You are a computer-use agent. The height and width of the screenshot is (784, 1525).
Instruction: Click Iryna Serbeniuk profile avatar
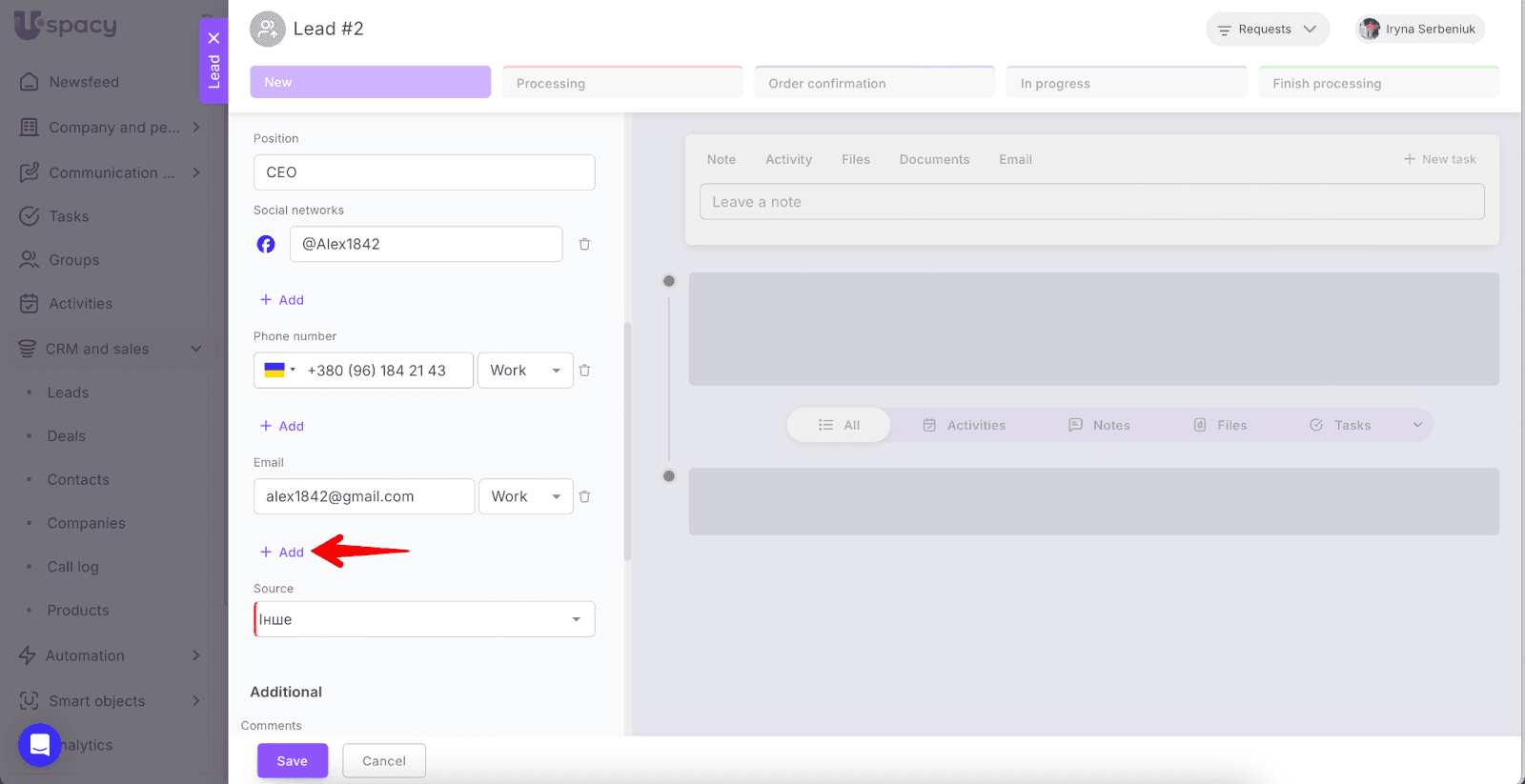point(1370,30)
